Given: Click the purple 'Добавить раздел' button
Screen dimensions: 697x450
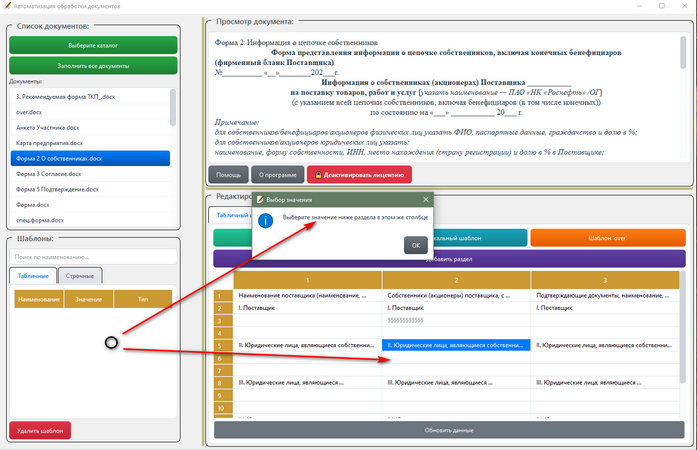Looking at the screenshot, I should click(449, 259).
